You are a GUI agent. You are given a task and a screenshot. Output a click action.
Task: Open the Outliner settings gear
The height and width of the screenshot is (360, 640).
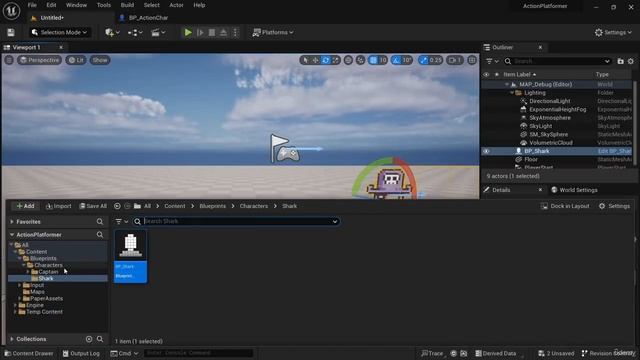631,61
